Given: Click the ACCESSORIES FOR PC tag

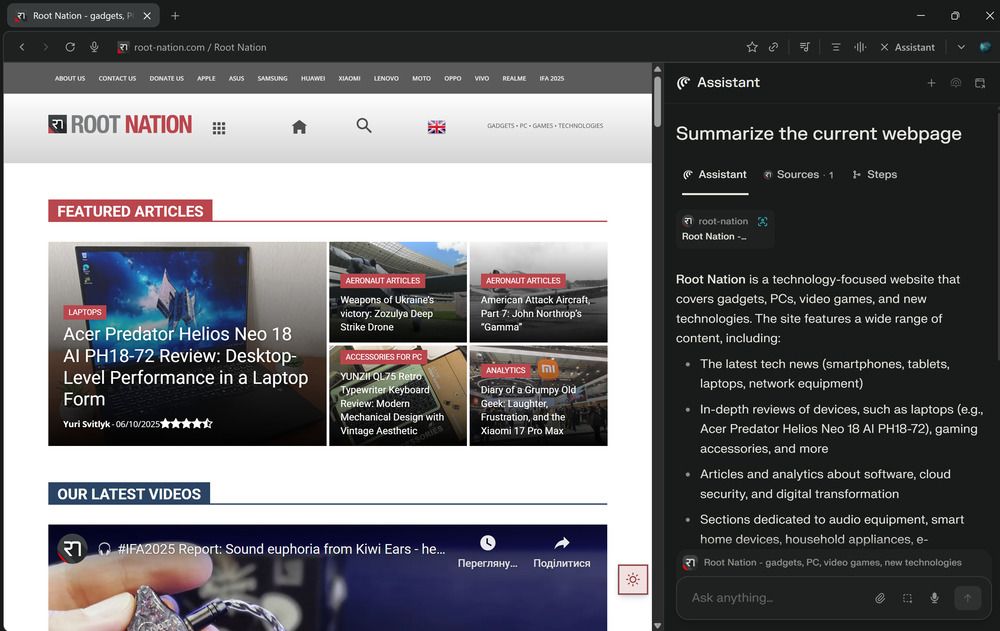Looking at the screenshot, I should [x=383, y=357].
